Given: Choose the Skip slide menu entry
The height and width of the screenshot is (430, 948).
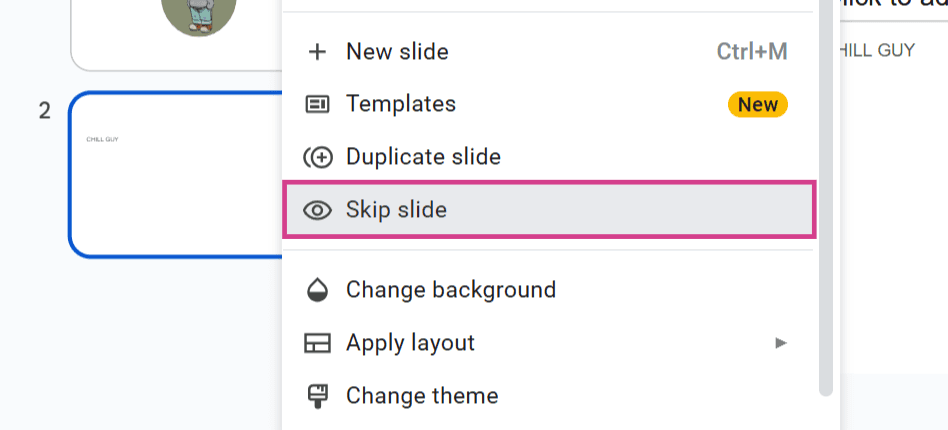Looking at the screenshot, I should [550, 210].
